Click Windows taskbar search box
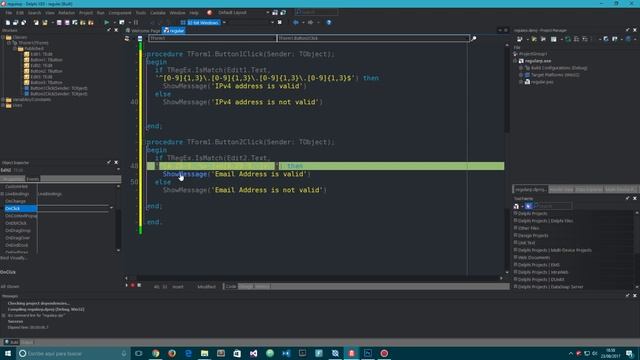This screenshot has width=640, height=360. click(x=73, y=353)
